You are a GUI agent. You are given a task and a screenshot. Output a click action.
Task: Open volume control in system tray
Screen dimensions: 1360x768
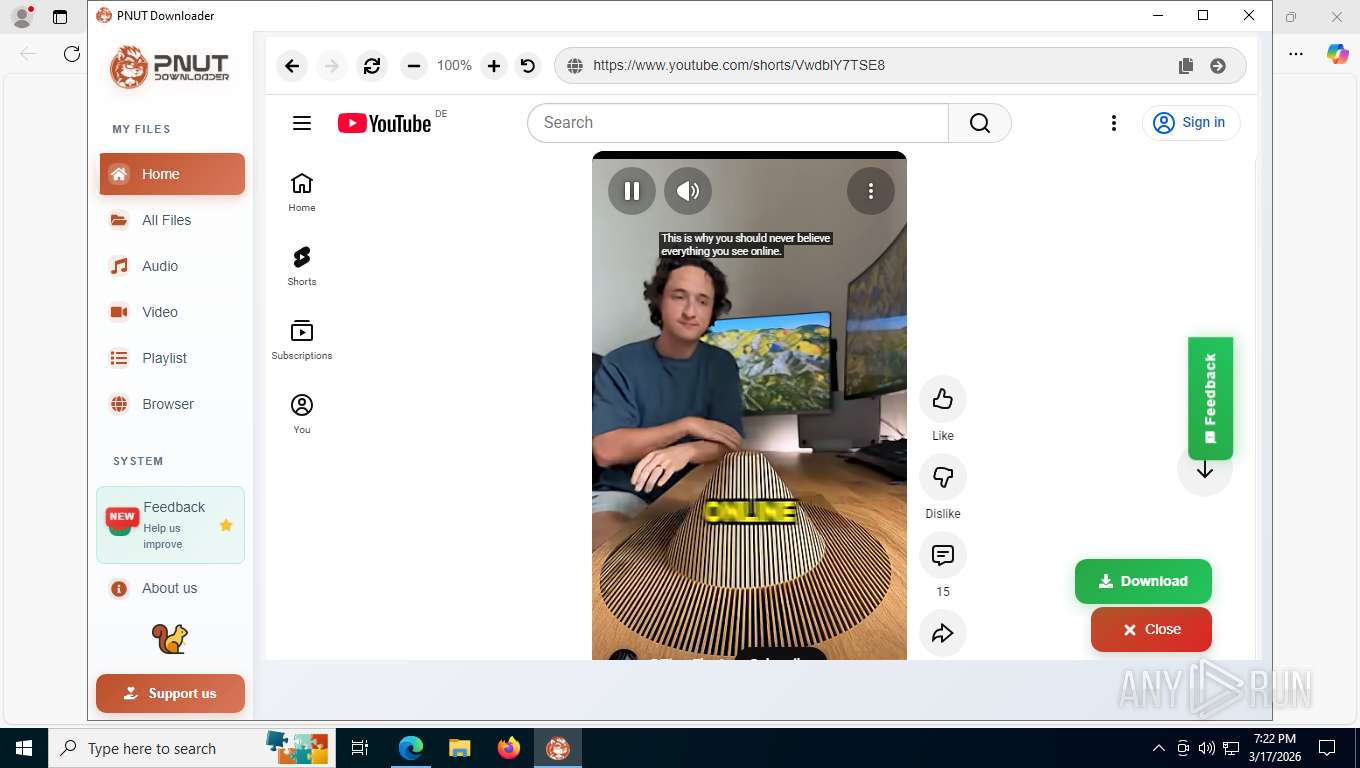tap(1206, 748)
